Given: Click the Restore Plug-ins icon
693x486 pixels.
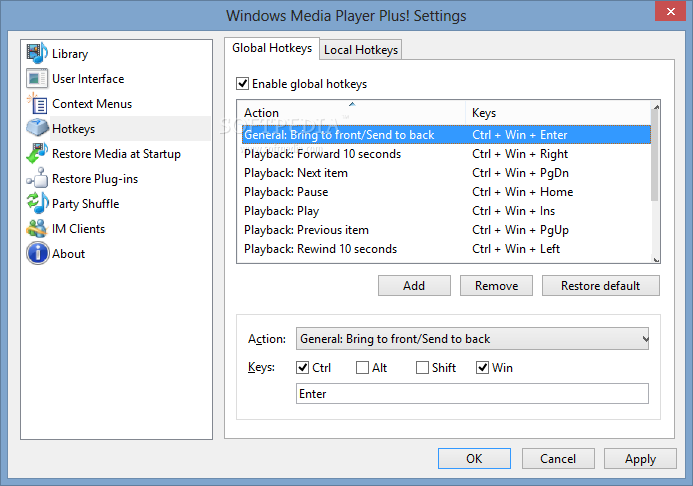Looking at the screenshot, I should coord(37,178).
